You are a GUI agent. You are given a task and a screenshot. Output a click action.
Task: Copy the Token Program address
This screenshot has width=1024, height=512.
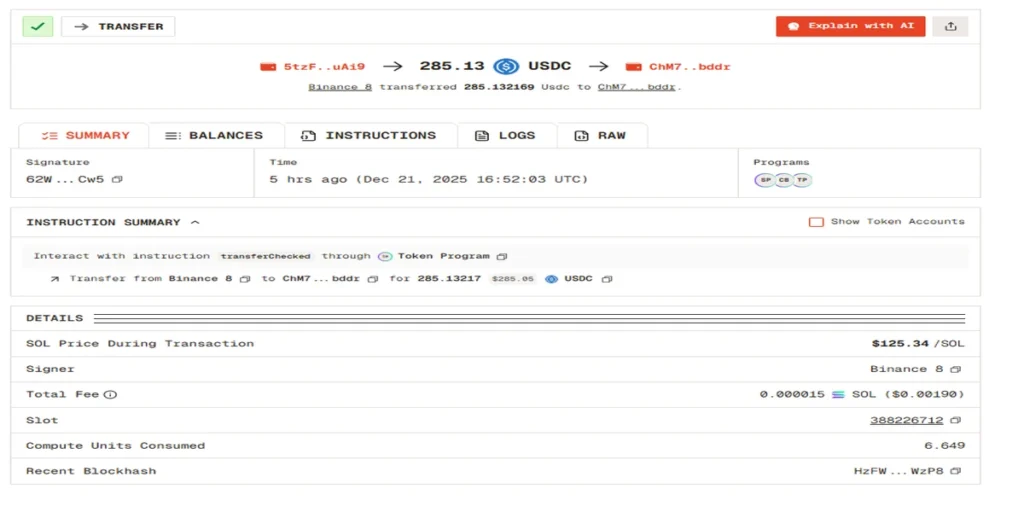[x=502, y=257]
